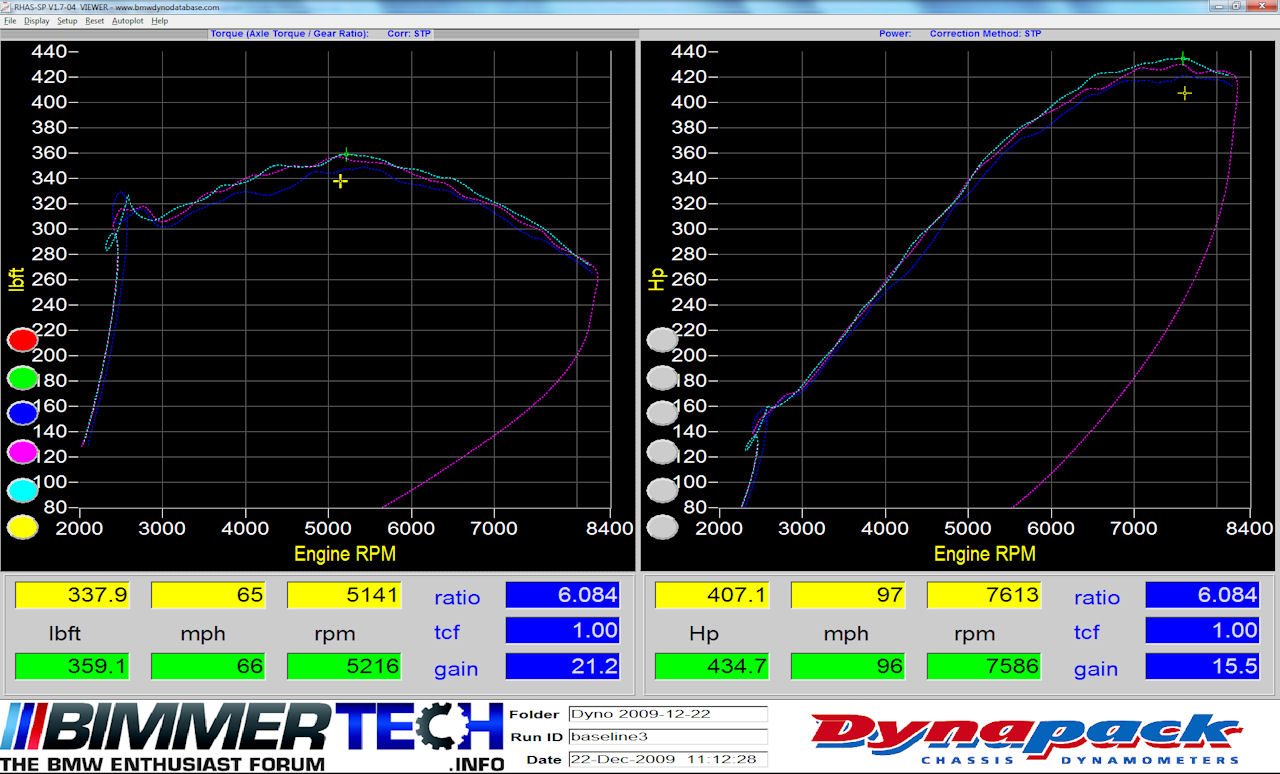Restore down the RHAS-SP viewer window
The image size is (1280, 774).
(1236, 6)
